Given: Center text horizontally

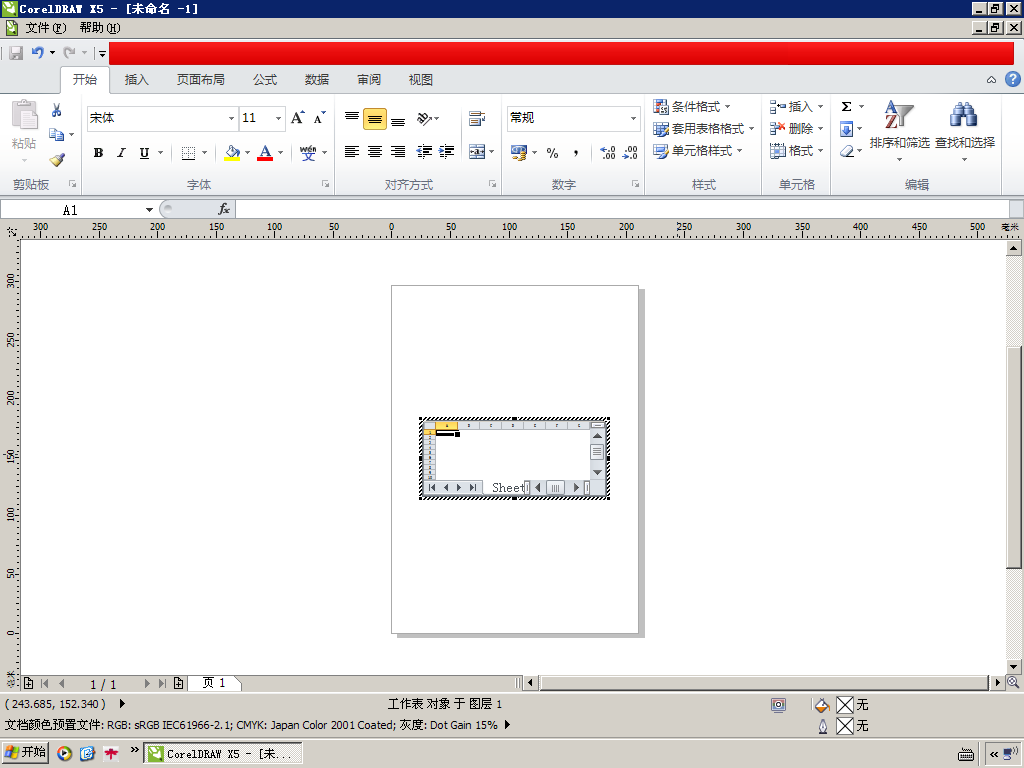Looking at the screenshot, I should point(375,152).
